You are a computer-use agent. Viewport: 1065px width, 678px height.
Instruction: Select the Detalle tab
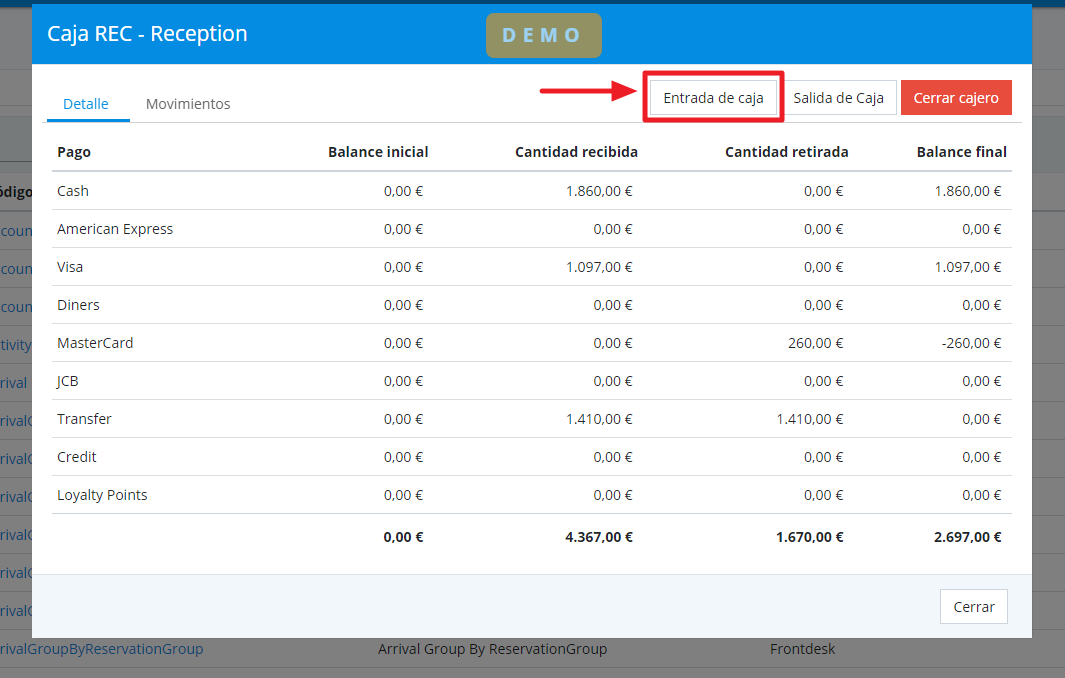click(86, 104)
